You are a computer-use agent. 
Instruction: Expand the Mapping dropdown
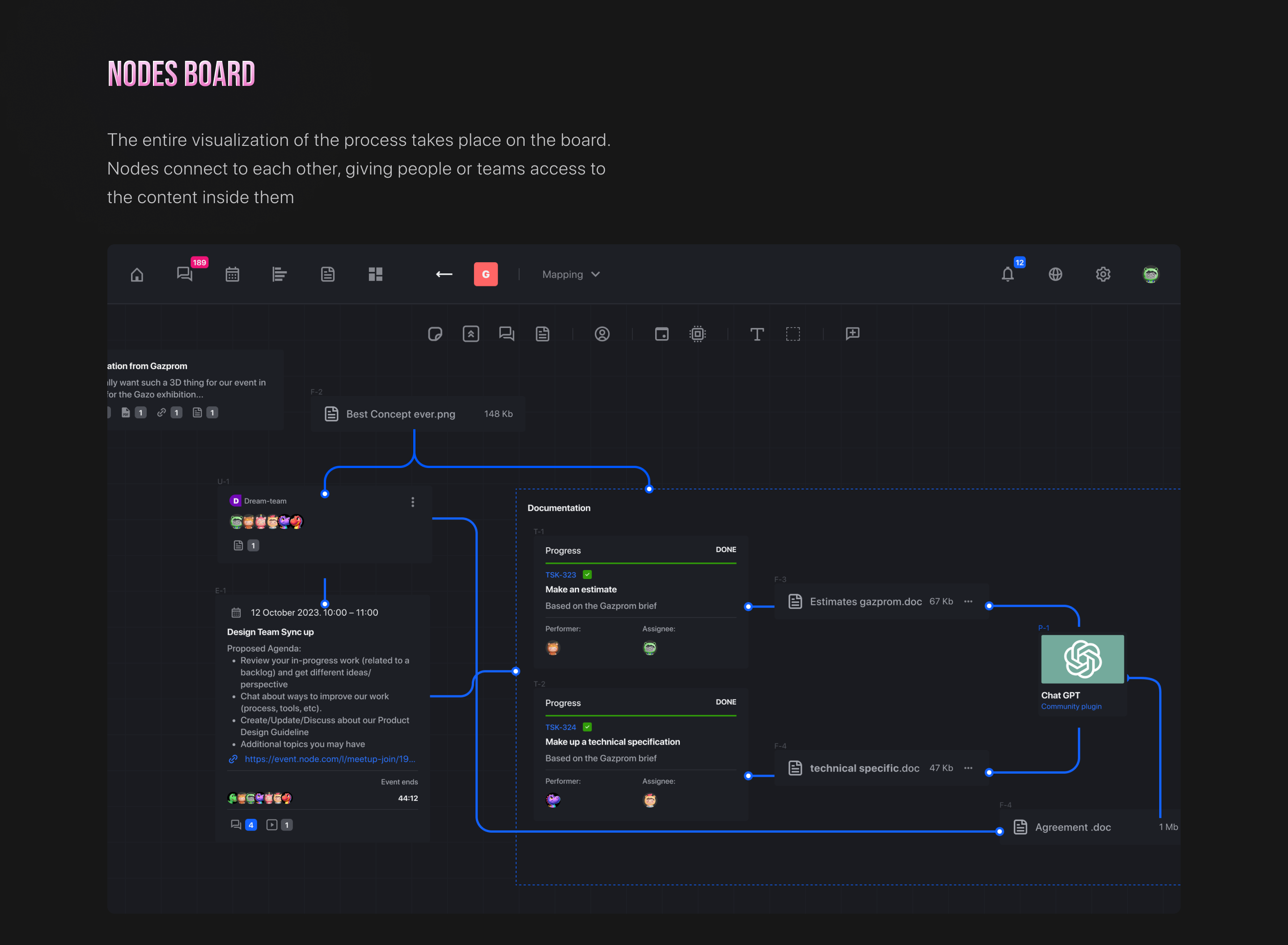point(571,275)
